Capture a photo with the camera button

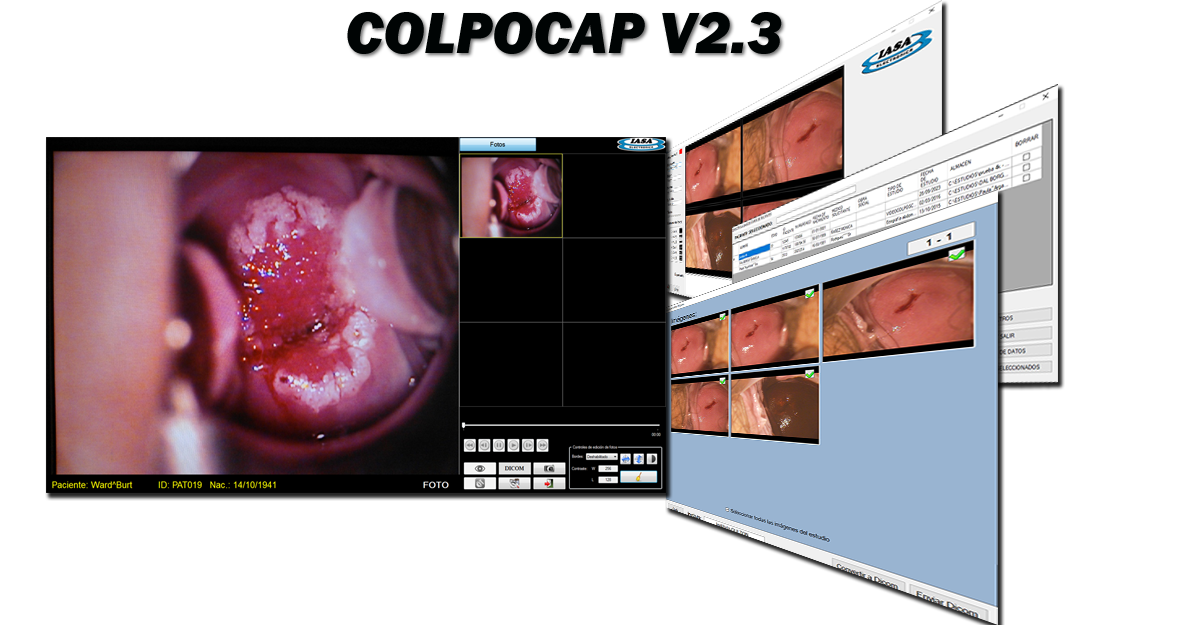click(547, 468)
